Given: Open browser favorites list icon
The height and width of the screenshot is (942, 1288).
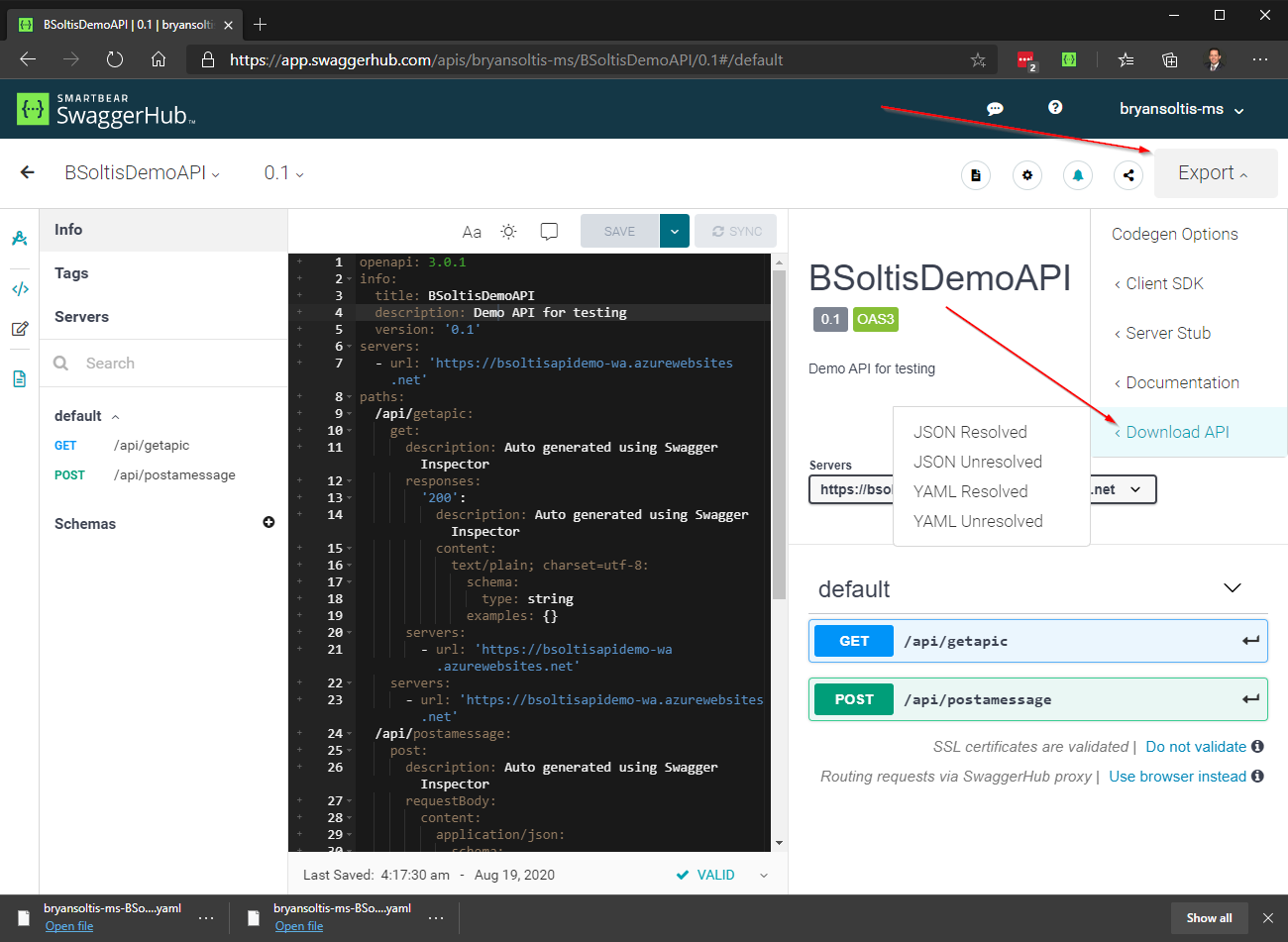Looking at the screenshot, I should 1126,60.
